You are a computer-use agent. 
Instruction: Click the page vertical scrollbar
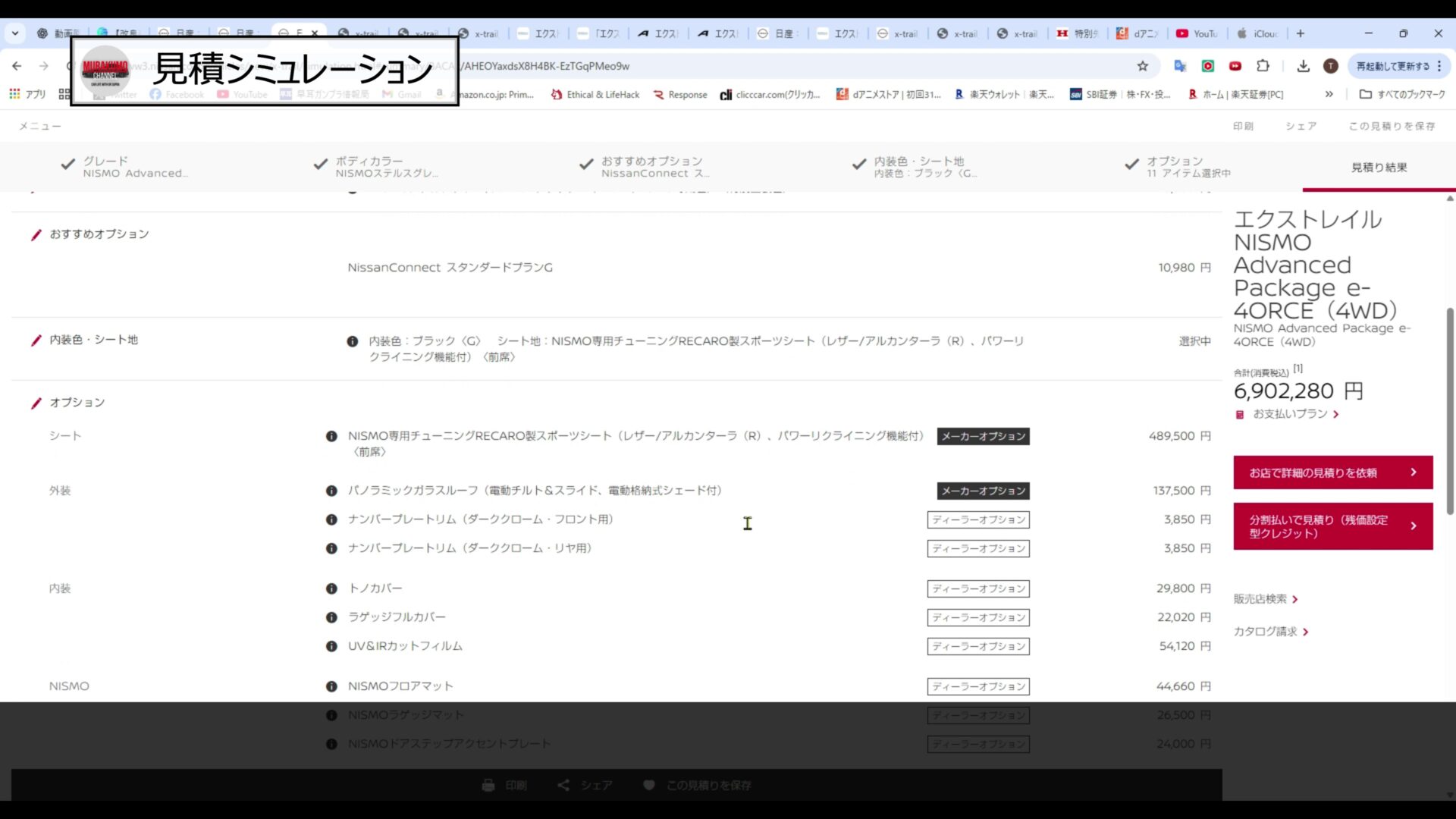pos(1450,412)
